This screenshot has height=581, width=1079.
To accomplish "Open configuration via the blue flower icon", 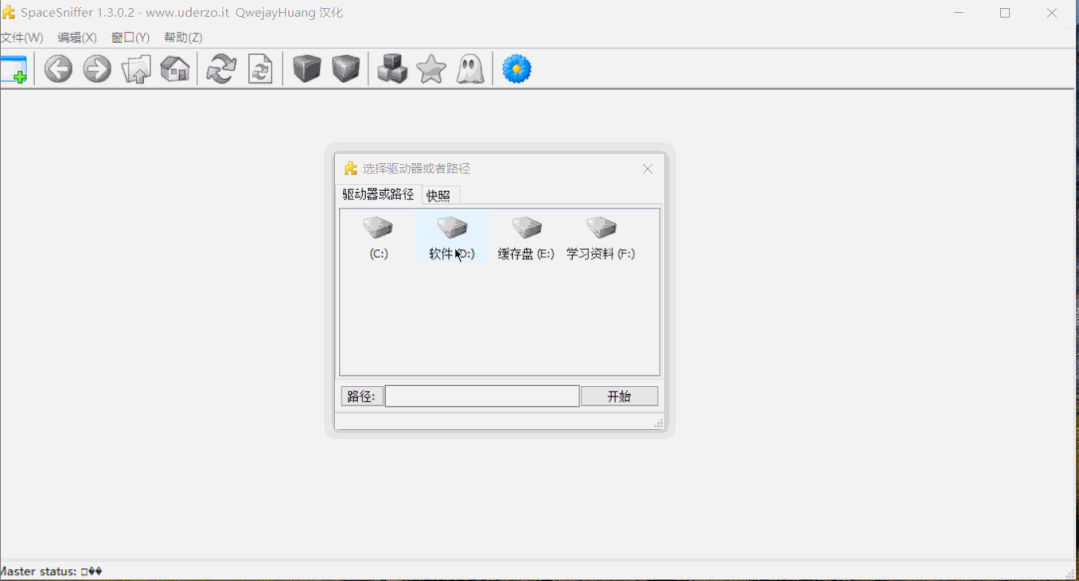I will [516, 68].
